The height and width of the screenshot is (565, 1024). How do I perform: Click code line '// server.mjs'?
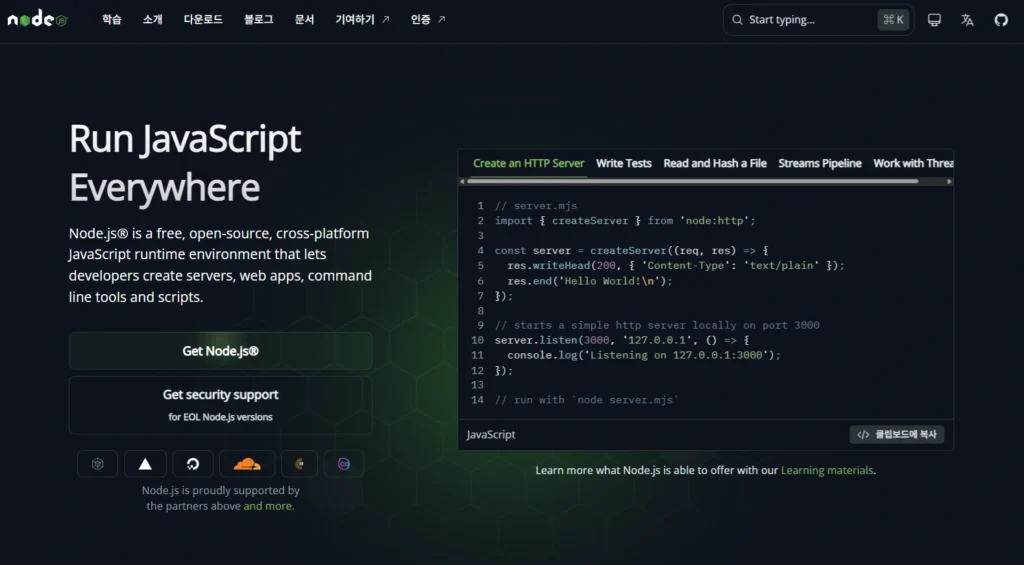coord(536,206)
